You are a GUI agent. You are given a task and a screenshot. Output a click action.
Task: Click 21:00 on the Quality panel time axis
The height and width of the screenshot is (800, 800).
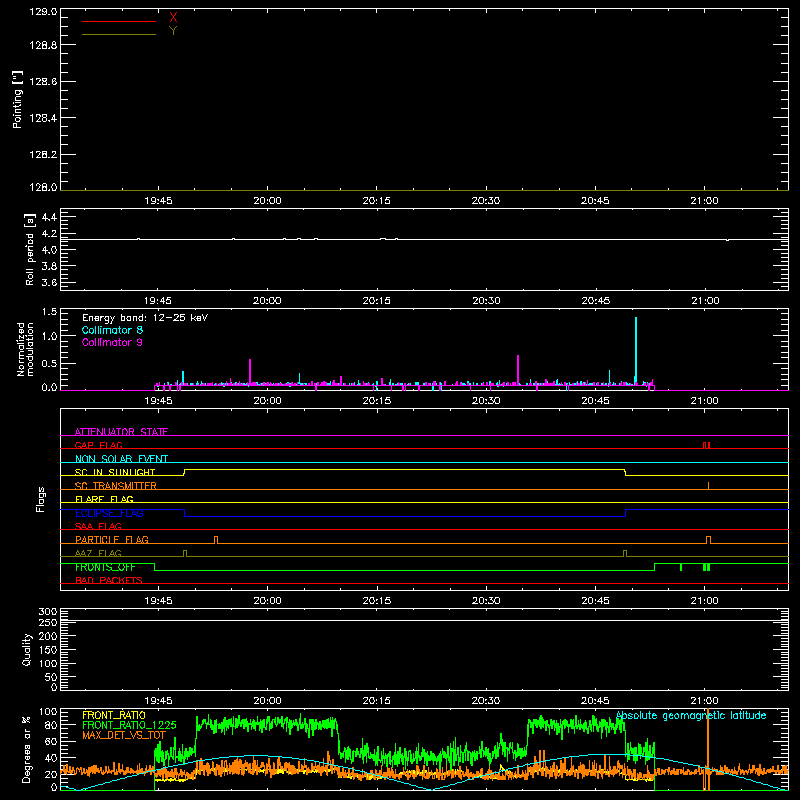click(x=704, y=701)
